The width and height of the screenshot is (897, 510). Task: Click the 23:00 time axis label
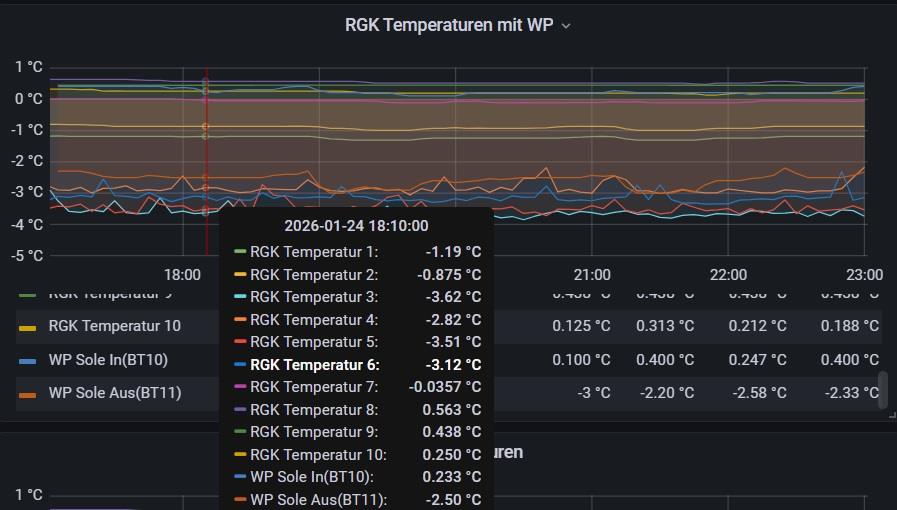coord(863,275)
